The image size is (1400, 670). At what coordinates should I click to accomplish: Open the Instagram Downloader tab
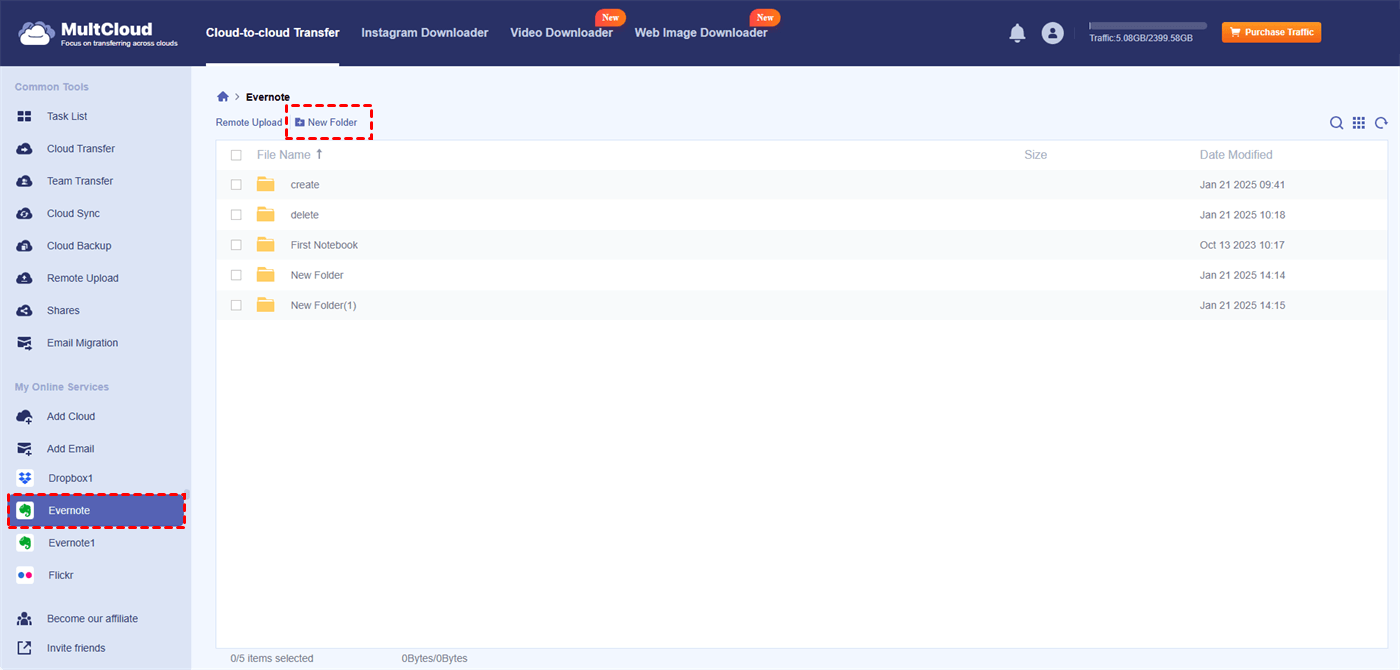[x=425, y=33]
